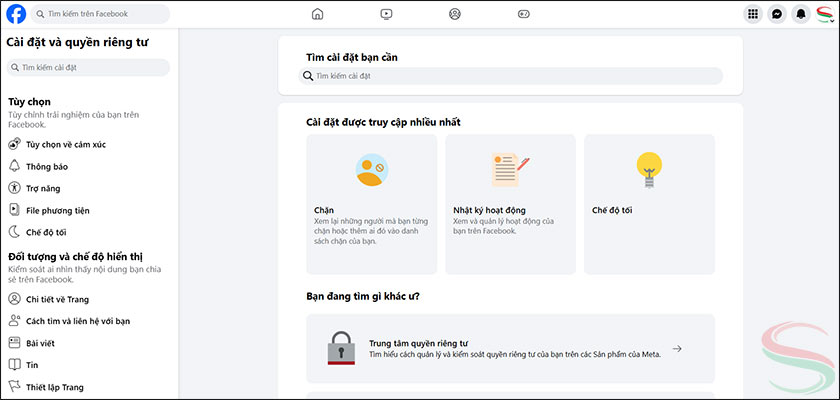840x400 pixels.
Task: Click the book icon beside Tin
Action: pos(14,365)
